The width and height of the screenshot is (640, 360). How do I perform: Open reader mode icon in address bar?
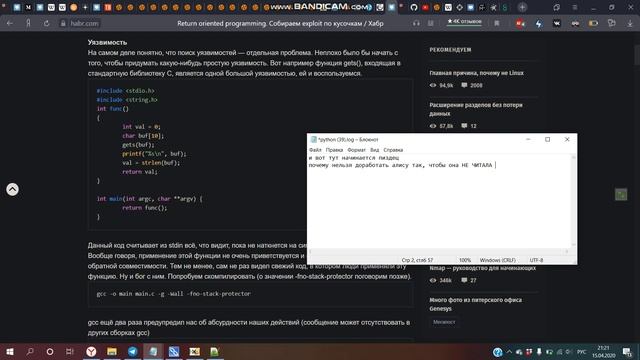[431, 23]
